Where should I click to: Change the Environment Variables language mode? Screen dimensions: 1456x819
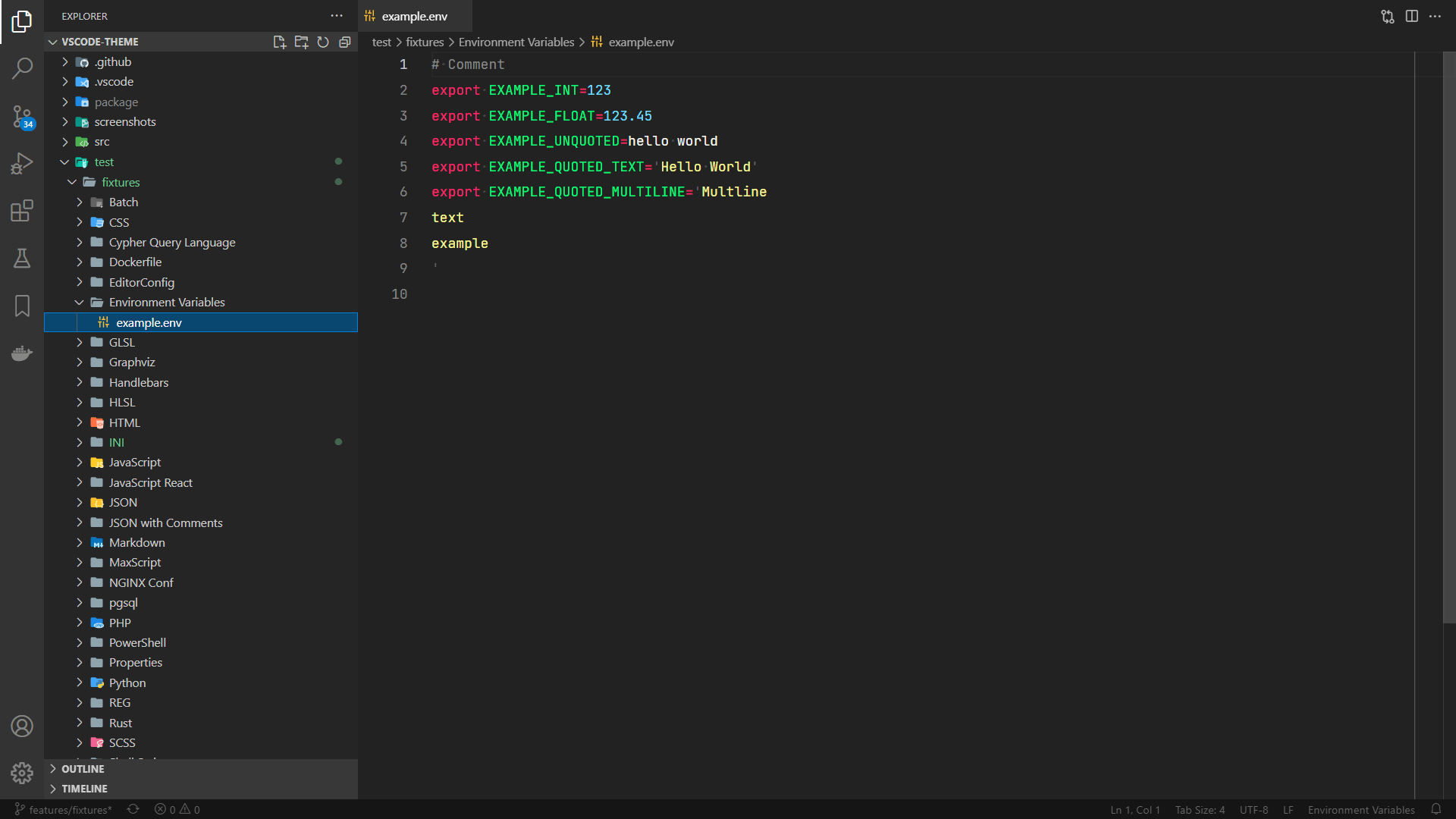(1361, 809)
